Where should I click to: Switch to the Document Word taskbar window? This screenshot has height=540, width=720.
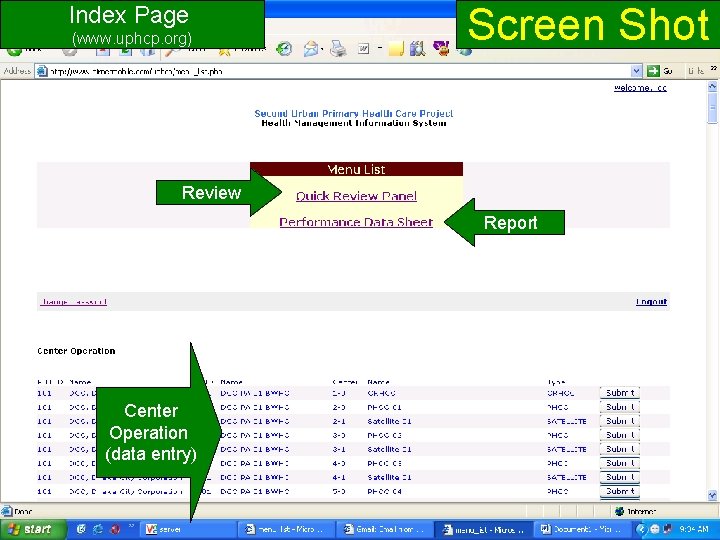pos(581,529)
